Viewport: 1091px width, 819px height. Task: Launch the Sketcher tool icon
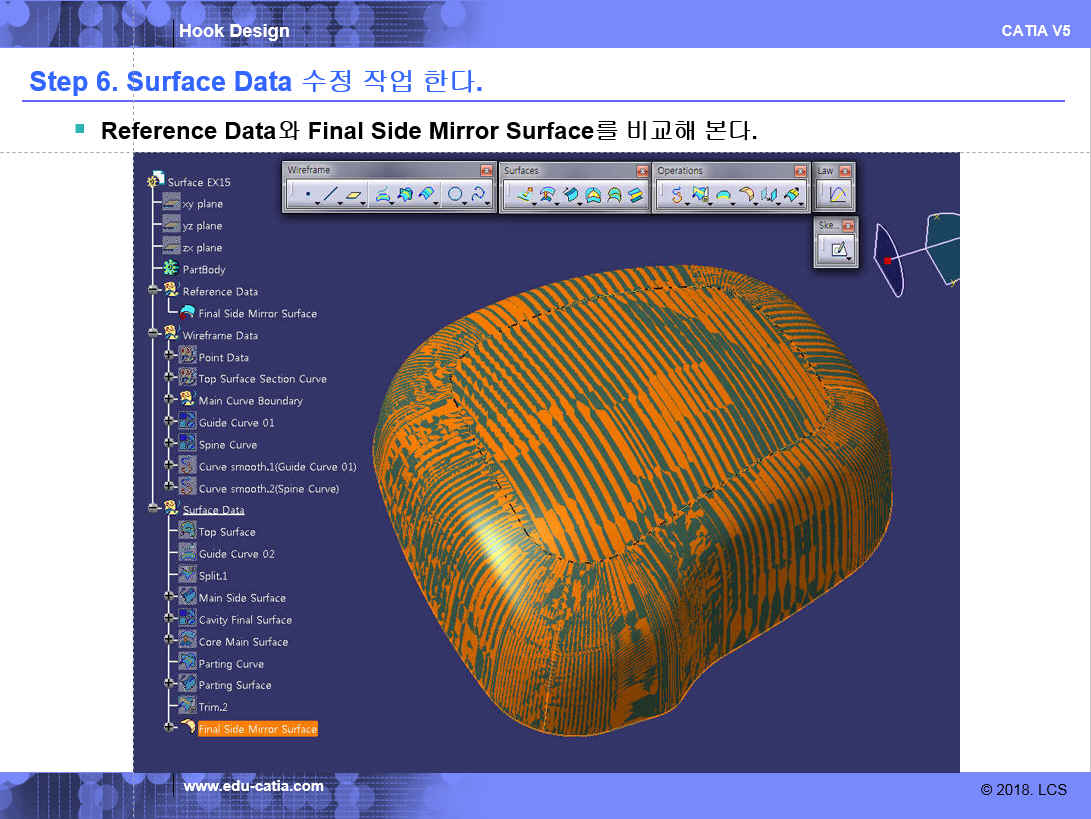838,250
